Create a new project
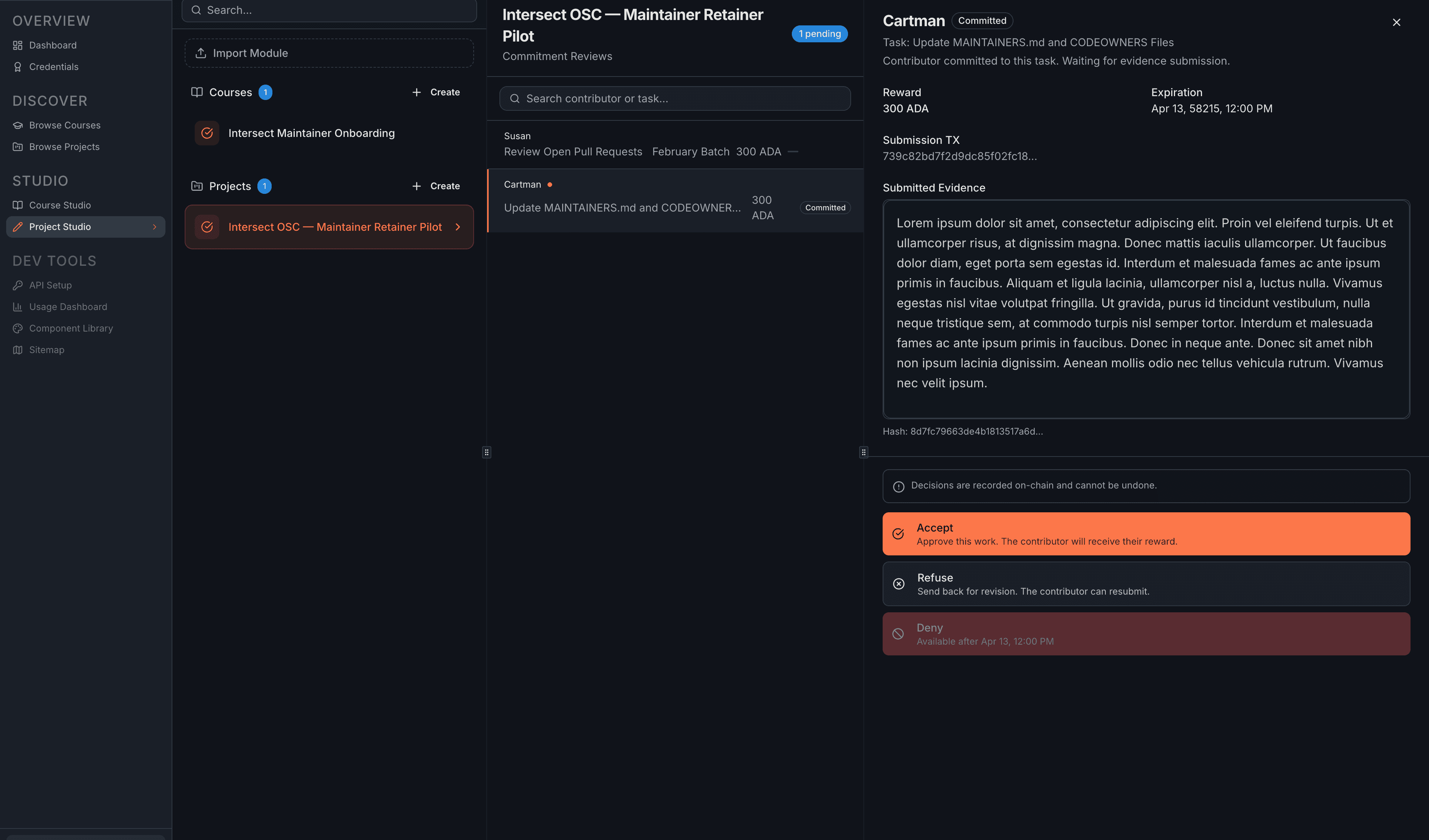Viewport: 1429px width, 840px height. tap(436, 185)
